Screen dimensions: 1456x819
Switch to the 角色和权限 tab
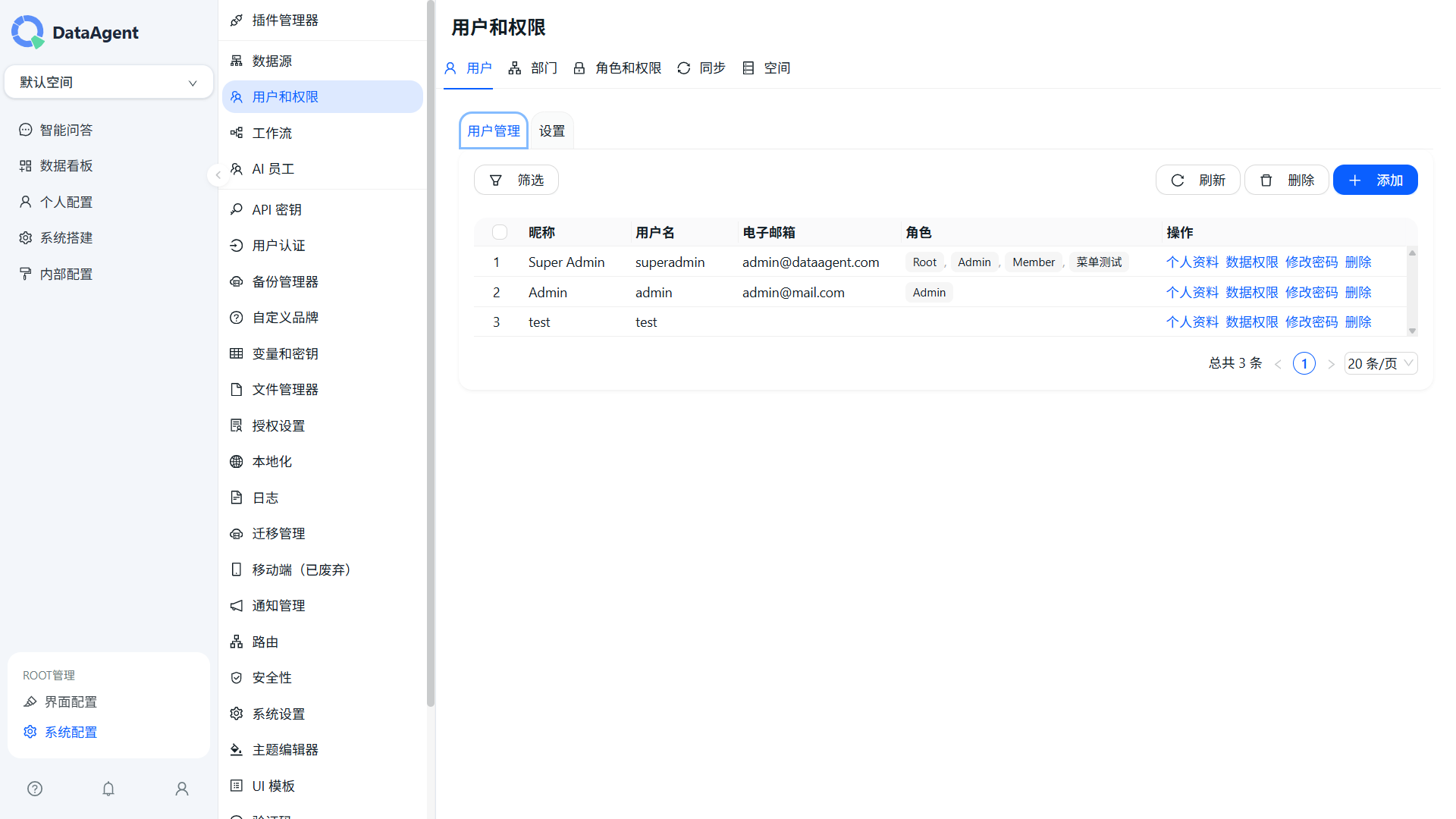[x=617, y=68]
